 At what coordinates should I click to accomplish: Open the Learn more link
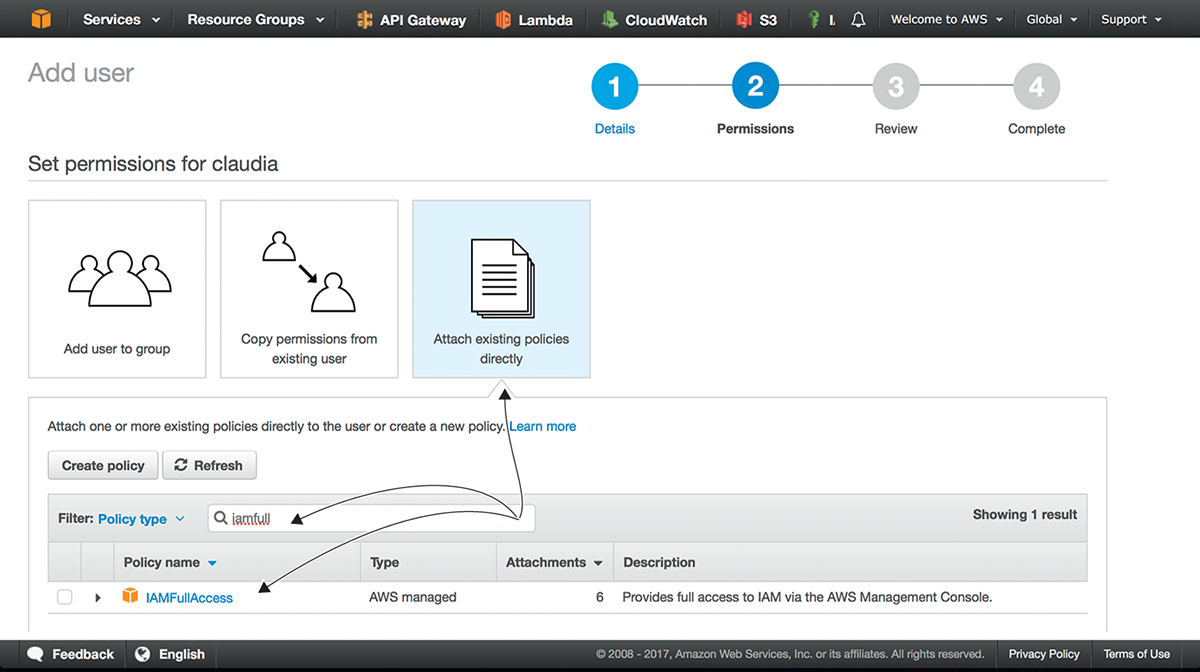(542, 426)
